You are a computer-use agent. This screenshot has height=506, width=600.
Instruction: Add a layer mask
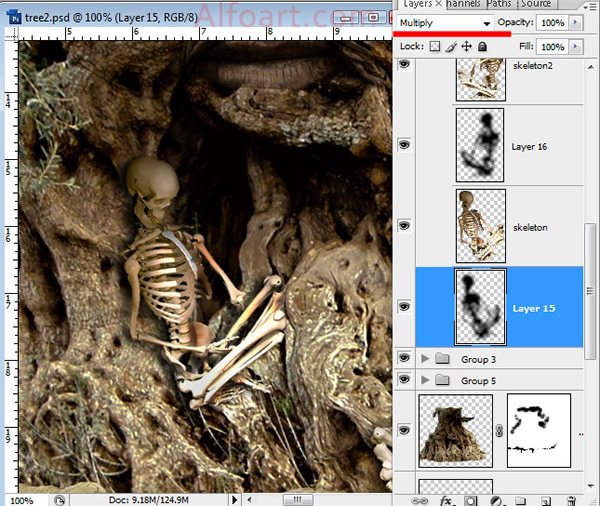pos(471,500)
